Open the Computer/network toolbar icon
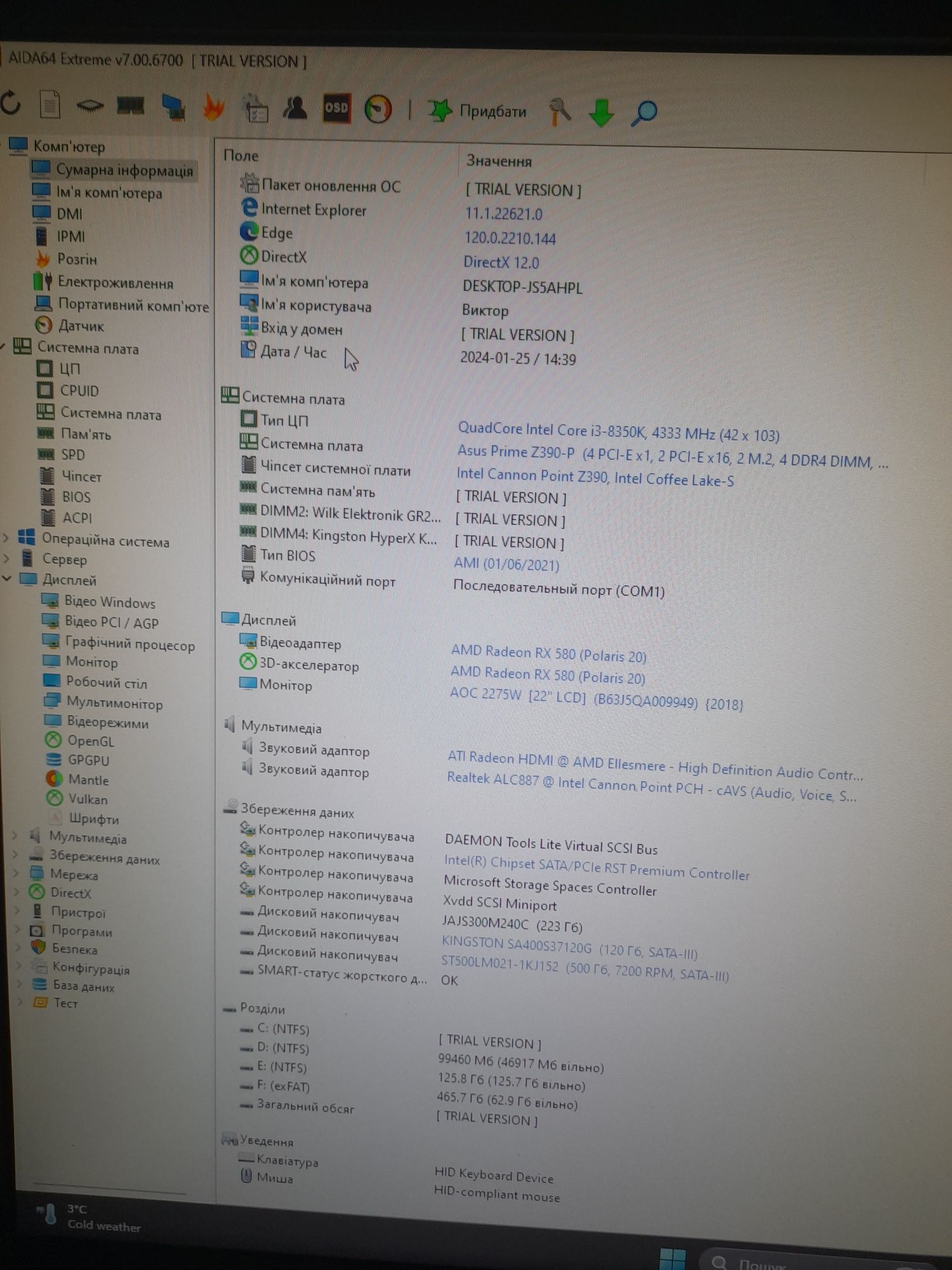This screenshot has height=1270, width=952. pyautogui.click(x=173, y=107)
